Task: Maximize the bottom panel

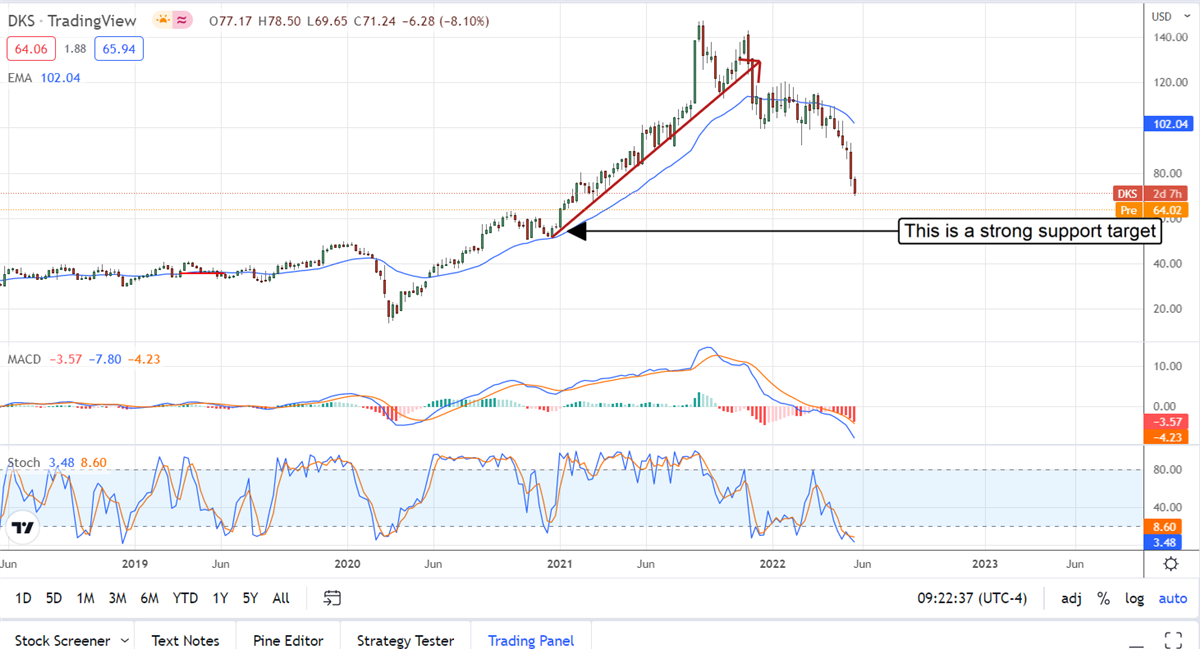Action: pyautogui.click(x=1174, y=639)
